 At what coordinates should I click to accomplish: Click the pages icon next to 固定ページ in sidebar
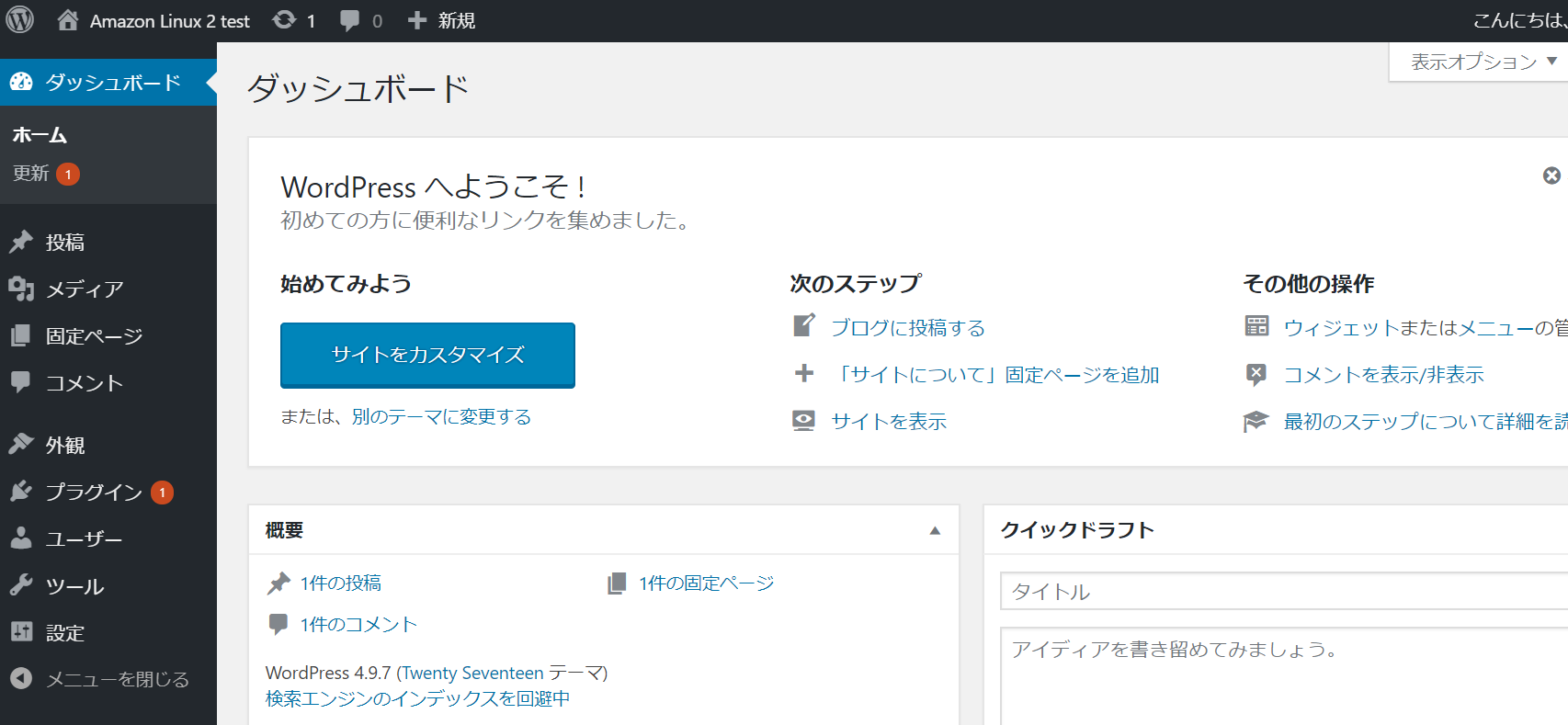point(20,335)
